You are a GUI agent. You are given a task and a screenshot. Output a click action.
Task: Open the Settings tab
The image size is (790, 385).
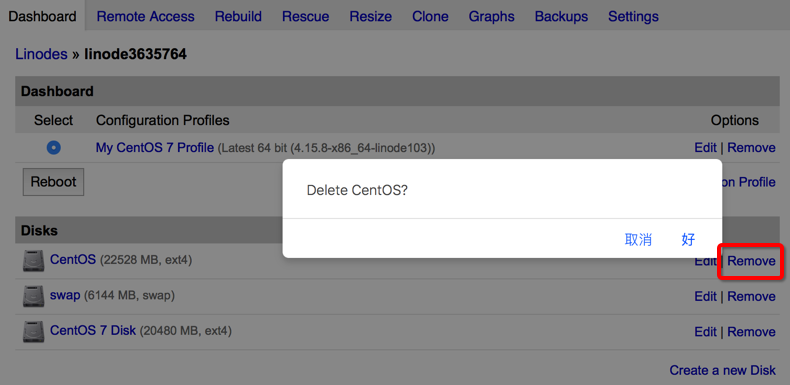(x=633, y=17)
